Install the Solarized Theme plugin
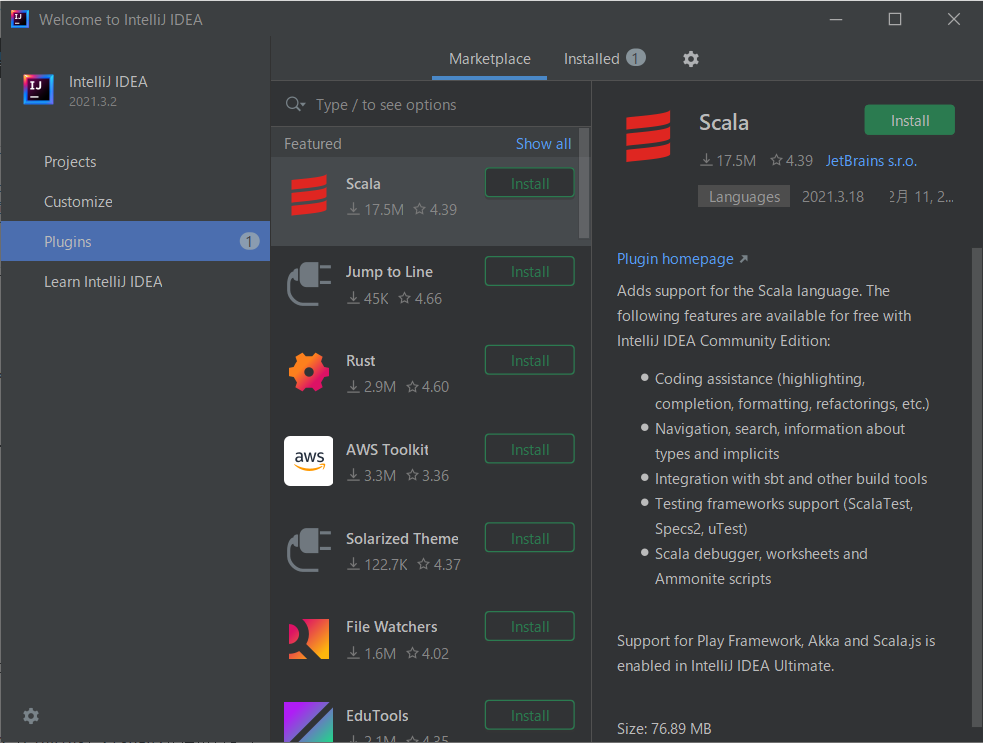Image resolution: width=983 pixels, height=743 pixels. tap(530, 538)
